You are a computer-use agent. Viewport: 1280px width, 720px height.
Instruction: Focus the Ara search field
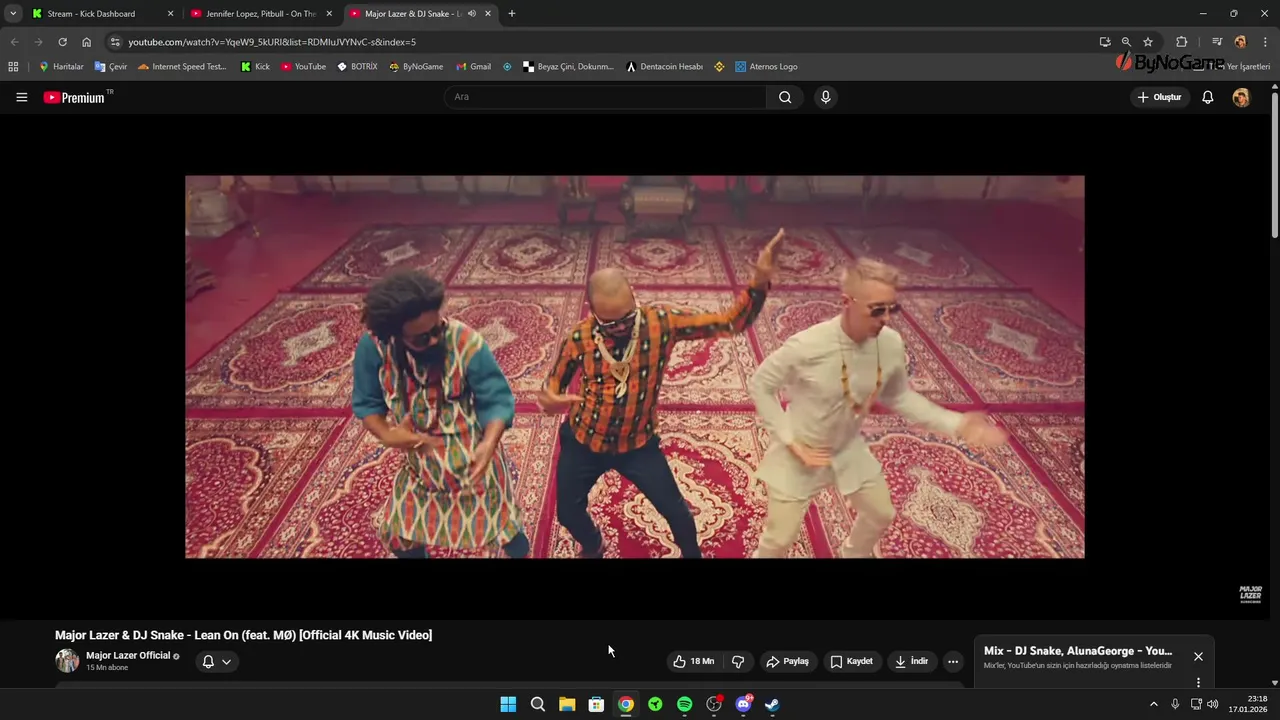click(x=606, y=97)
